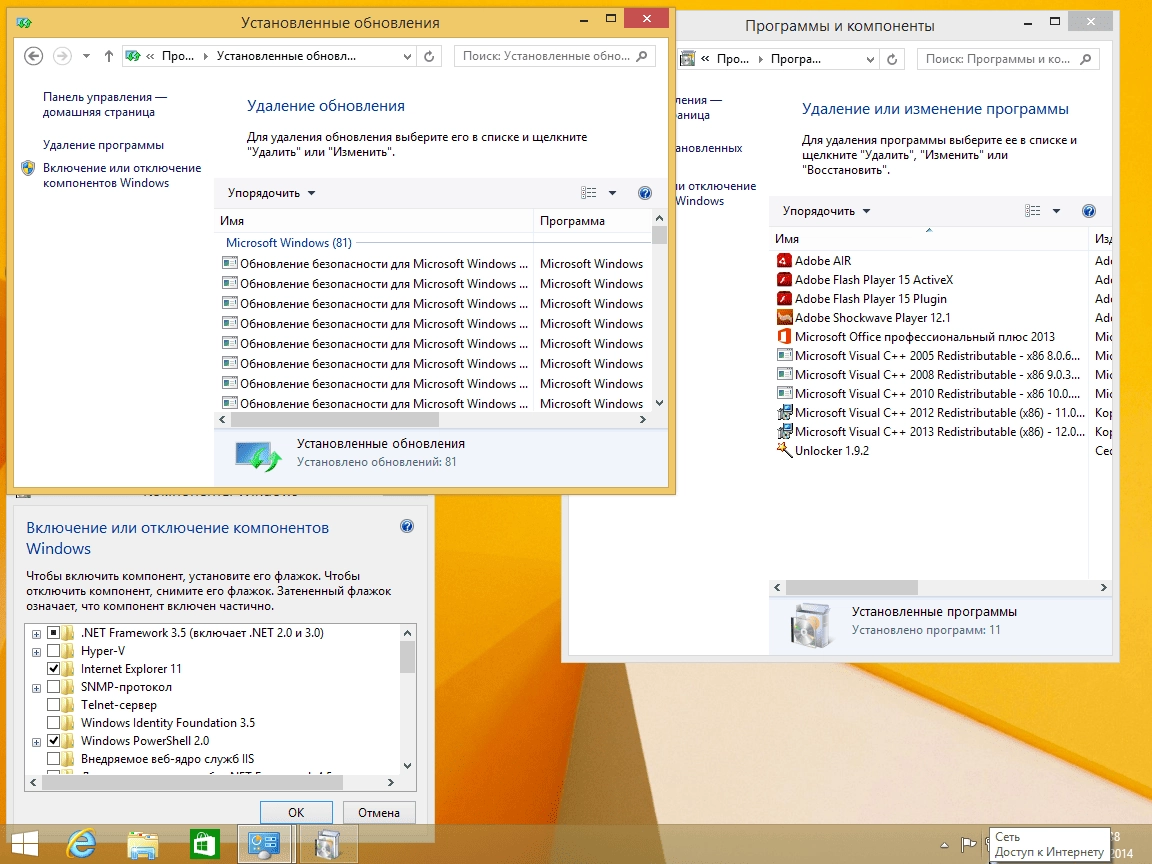This screenshot has width=1152, height=864.
Task: Show hidden tray icons arrow
Action: coord(944,845)
